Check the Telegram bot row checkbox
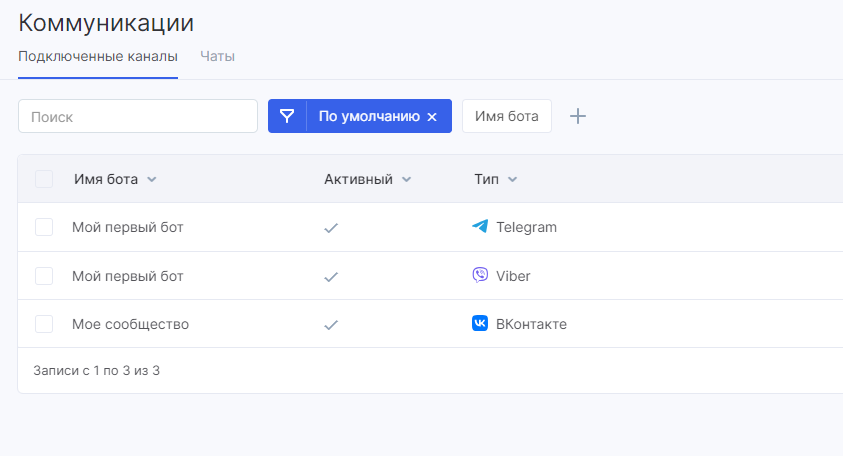Screen dimensions: 843x456 coord(44,227)
